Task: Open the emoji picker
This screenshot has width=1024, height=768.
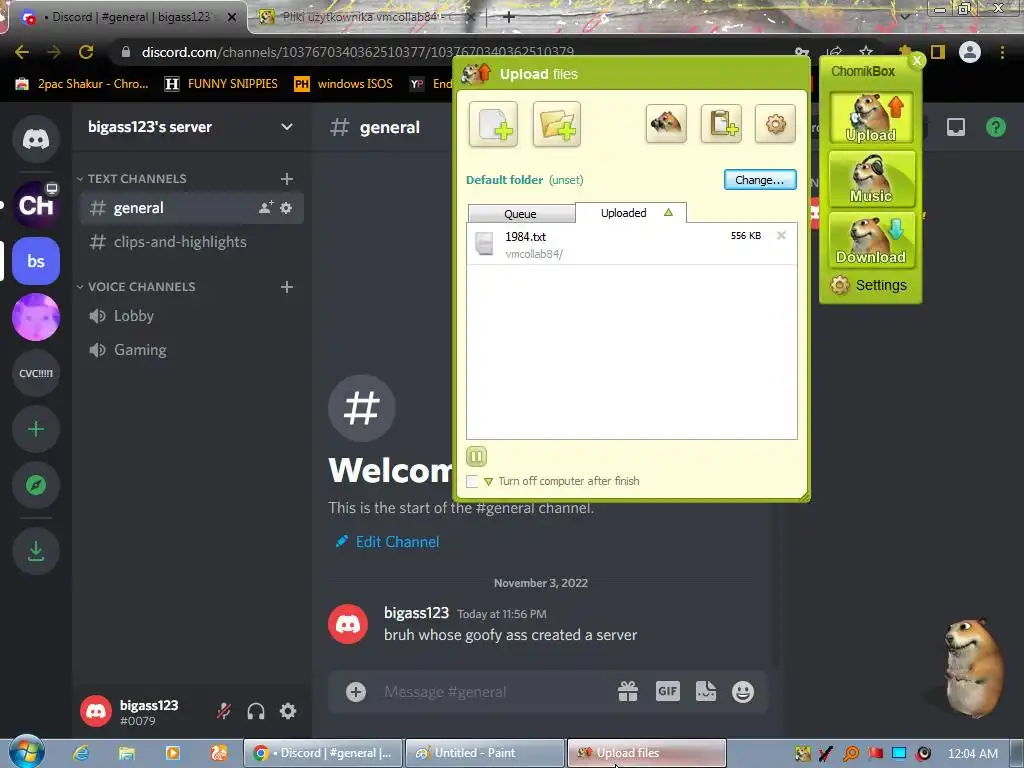Action: click(743, 692)
